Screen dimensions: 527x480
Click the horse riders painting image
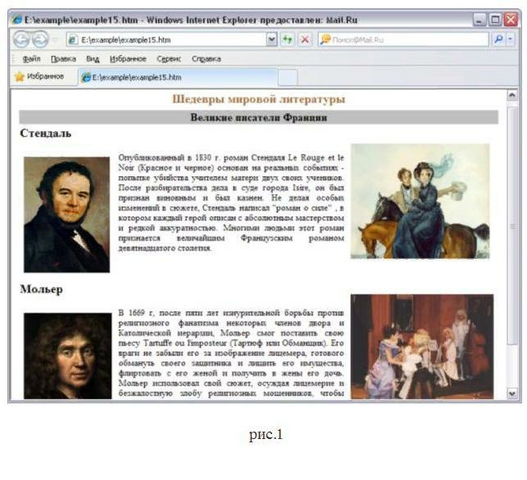(x=420, y=201)
